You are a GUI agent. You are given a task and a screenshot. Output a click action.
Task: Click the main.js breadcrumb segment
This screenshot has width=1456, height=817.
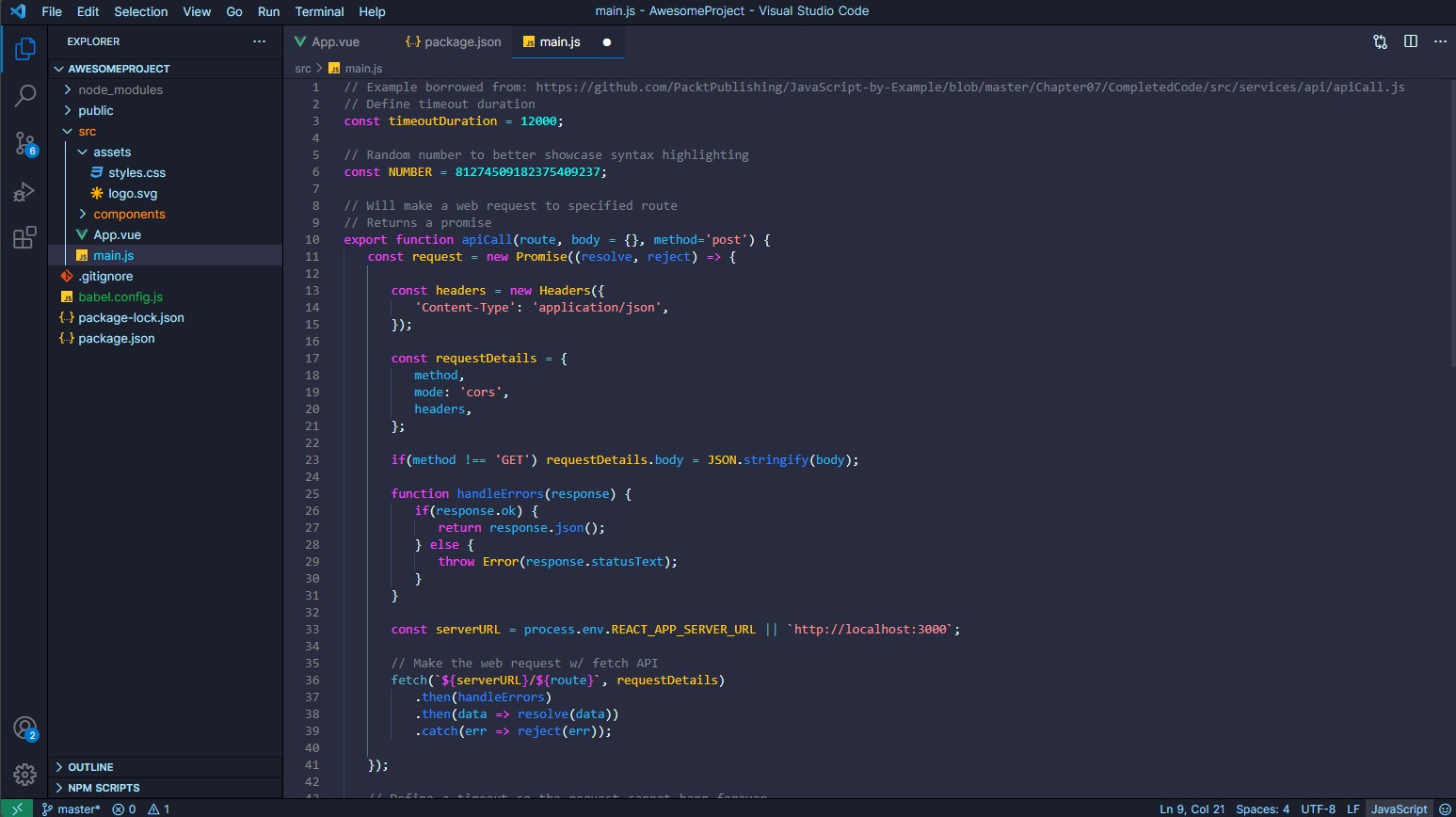(356, 69)
